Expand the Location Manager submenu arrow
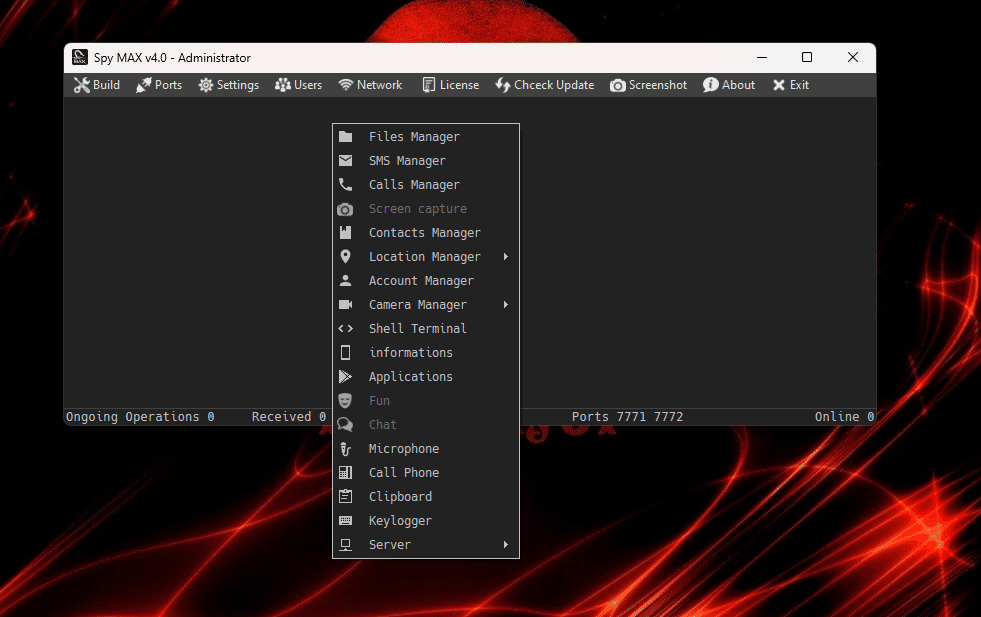 pyautogui.click(x=506, y=257)
